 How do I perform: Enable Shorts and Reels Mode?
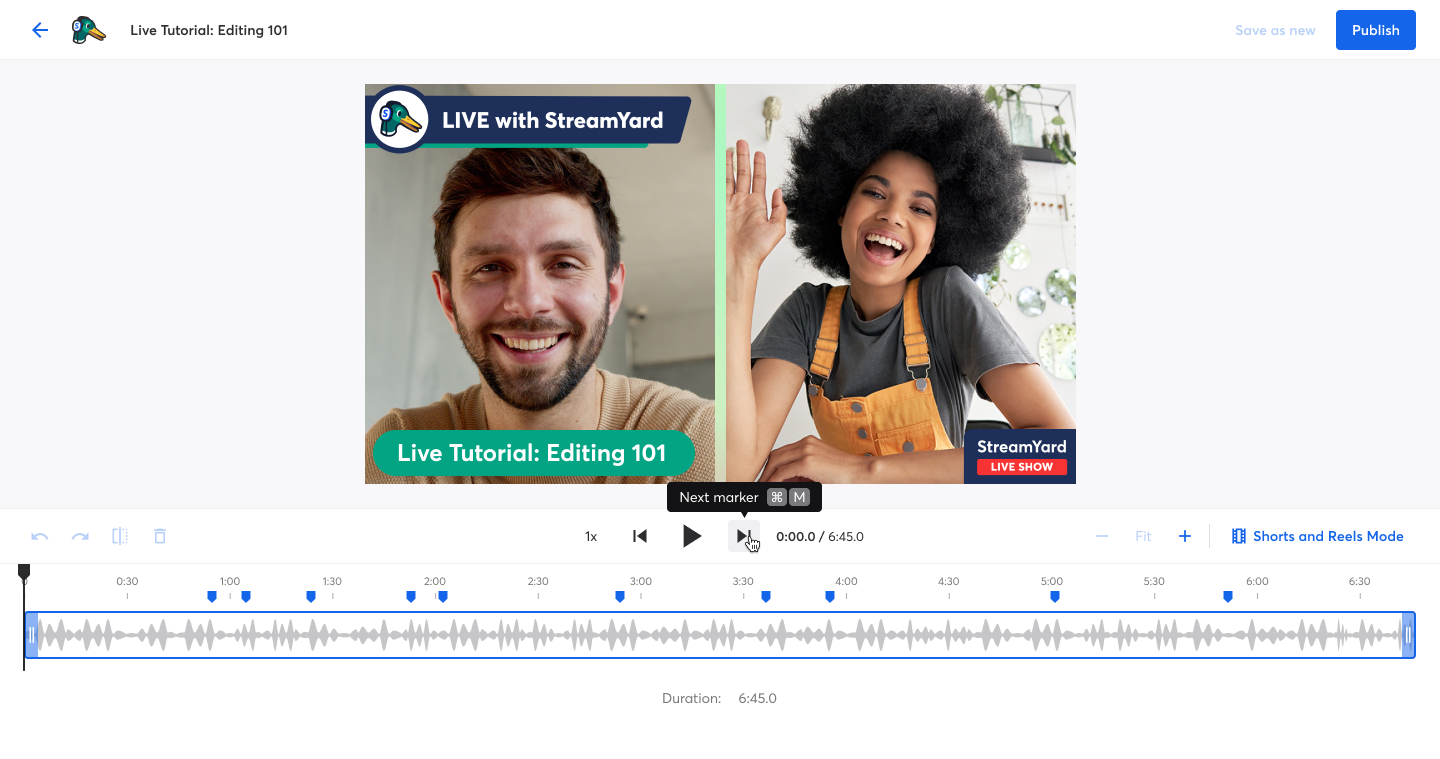point(1317,536)
